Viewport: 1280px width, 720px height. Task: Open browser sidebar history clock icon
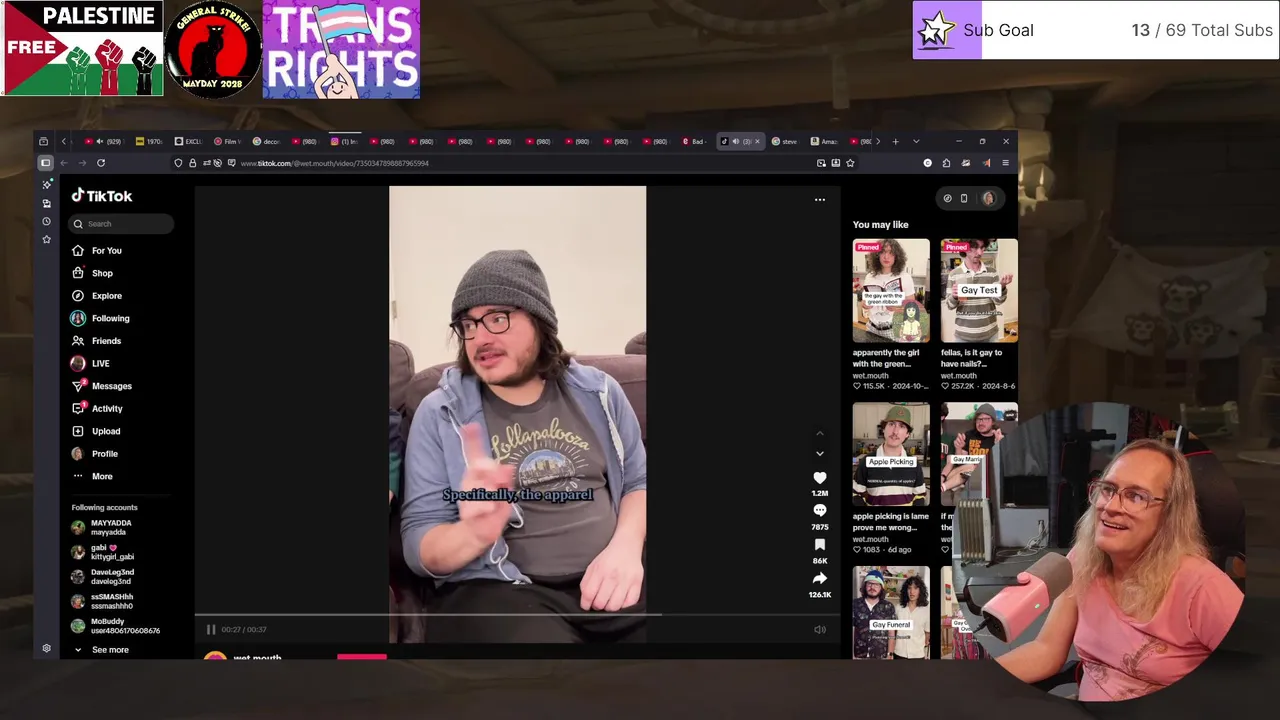coord(46,221)
